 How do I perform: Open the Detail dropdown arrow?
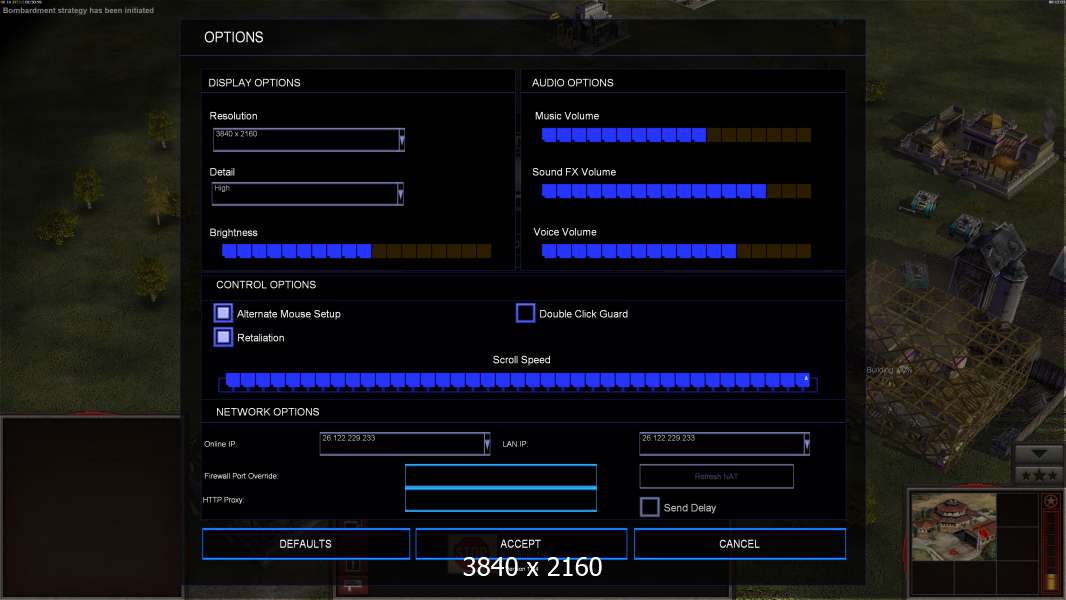(400, 194)
